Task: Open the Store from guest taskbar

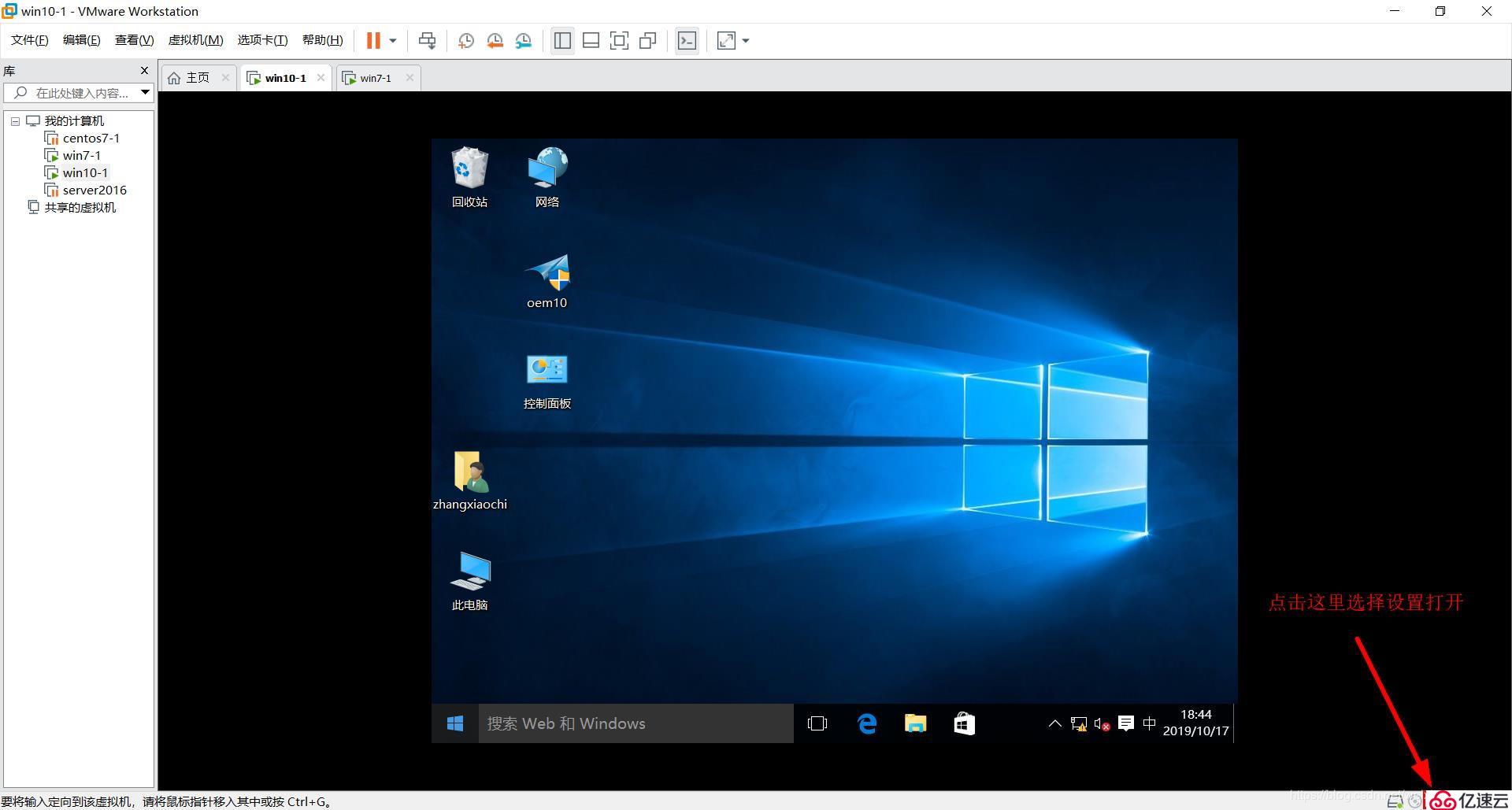Action: click(965, 723)
